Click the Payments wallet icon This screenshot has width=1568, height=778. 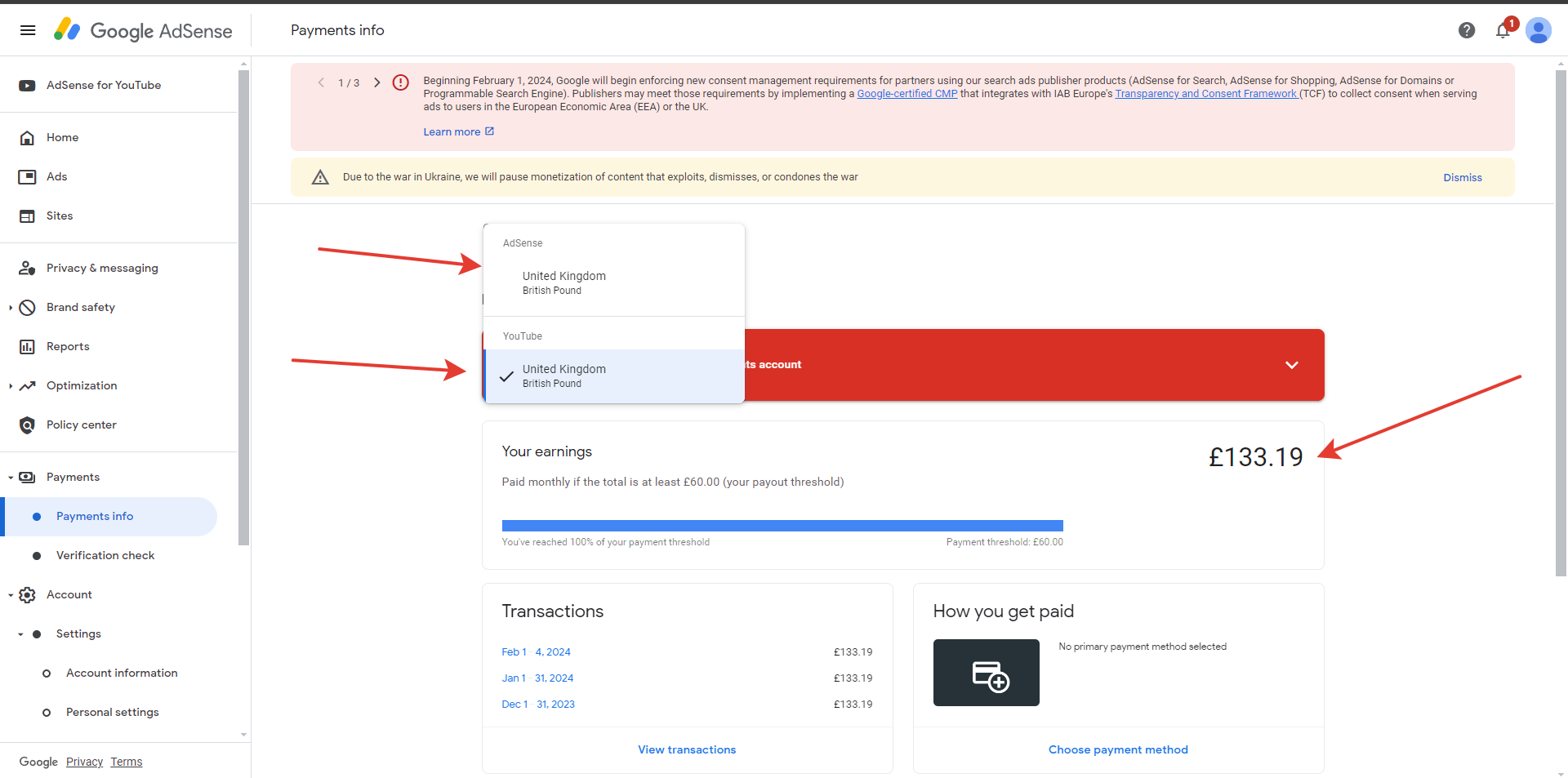click(x=27, y=478)
